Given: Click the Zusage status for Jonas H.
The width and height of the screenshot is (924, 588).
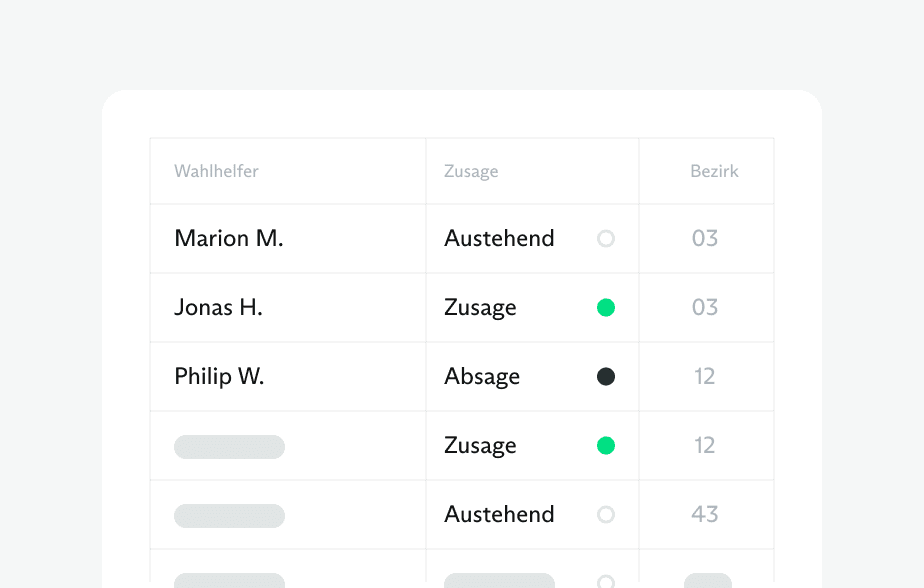Looking at the screenshot, I should (x=480, y=308).
